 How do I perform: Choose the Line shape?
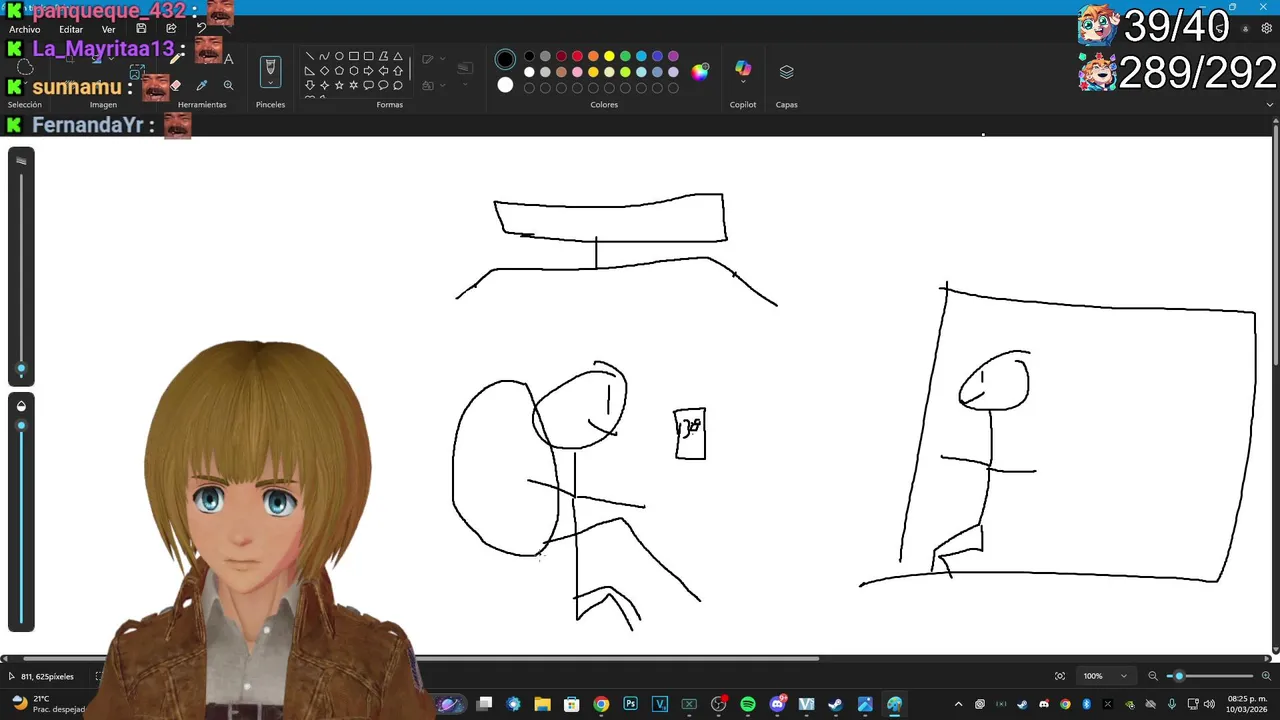(x=310, y=56)
